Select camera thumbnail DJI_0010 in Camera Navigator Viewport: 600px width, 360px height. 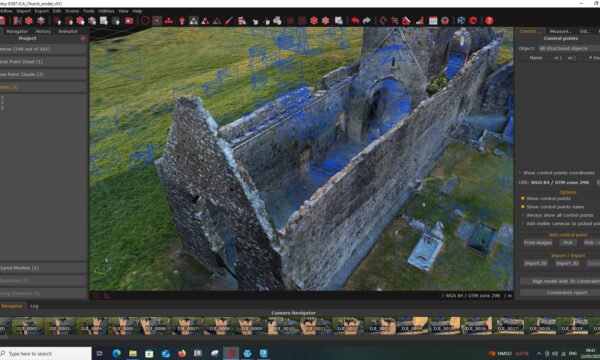click(x=283, y=326)
